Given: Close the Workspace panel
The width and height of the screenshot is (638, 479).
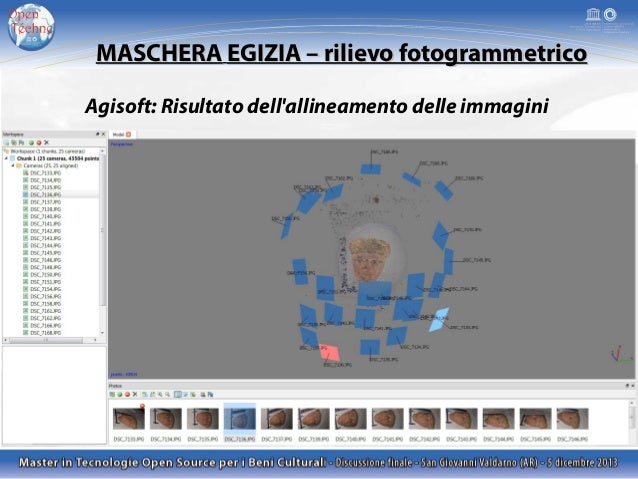Looking at the screenshot, I should pyautogui.click(x=103, y=134).
